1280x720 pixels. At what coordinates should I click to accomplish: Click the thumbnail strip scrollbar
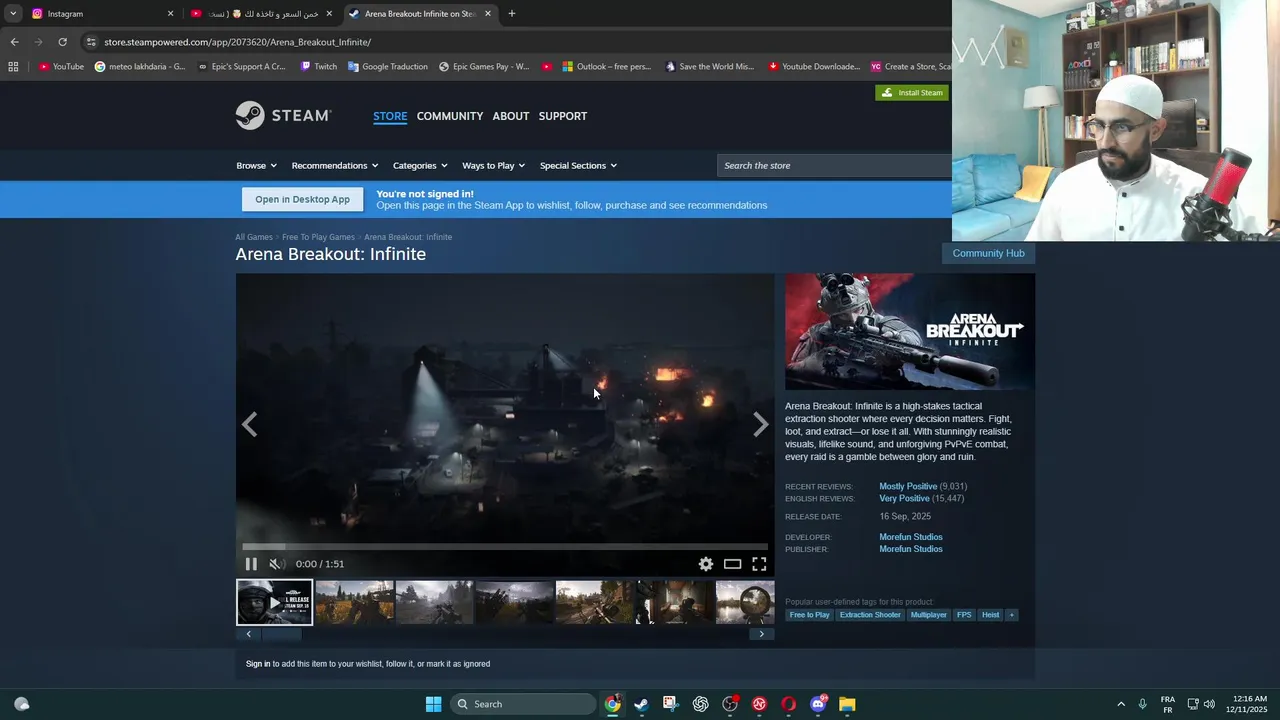pos(505,634)
